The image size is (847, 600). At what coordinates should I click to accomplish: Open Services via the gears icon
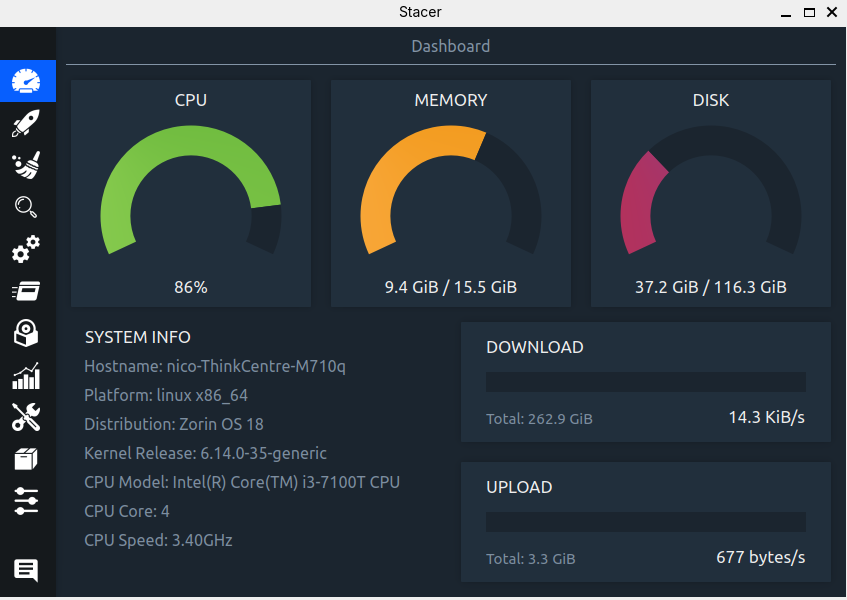point(27,249)
